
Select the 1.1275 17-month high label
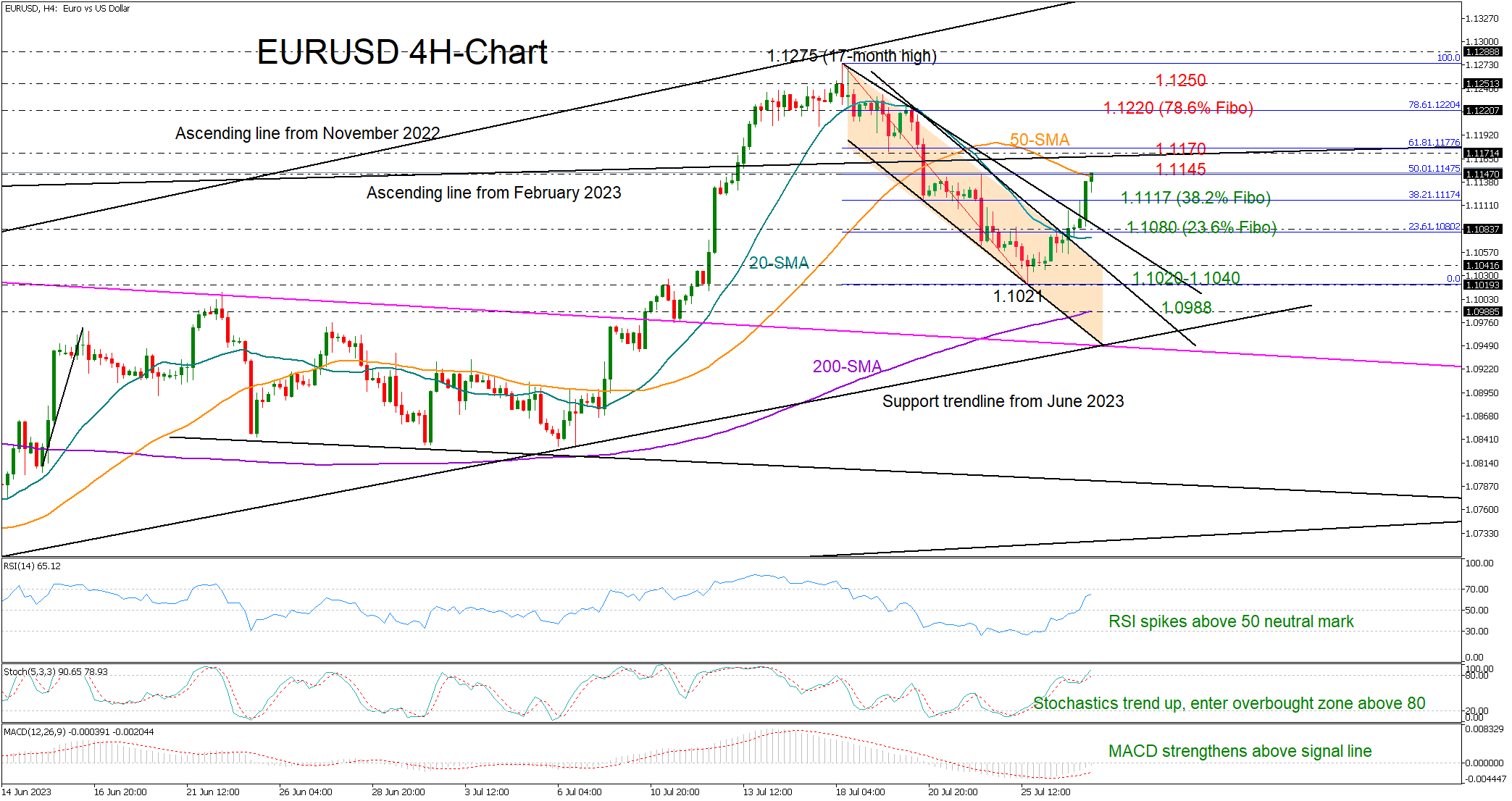(851, 56)
